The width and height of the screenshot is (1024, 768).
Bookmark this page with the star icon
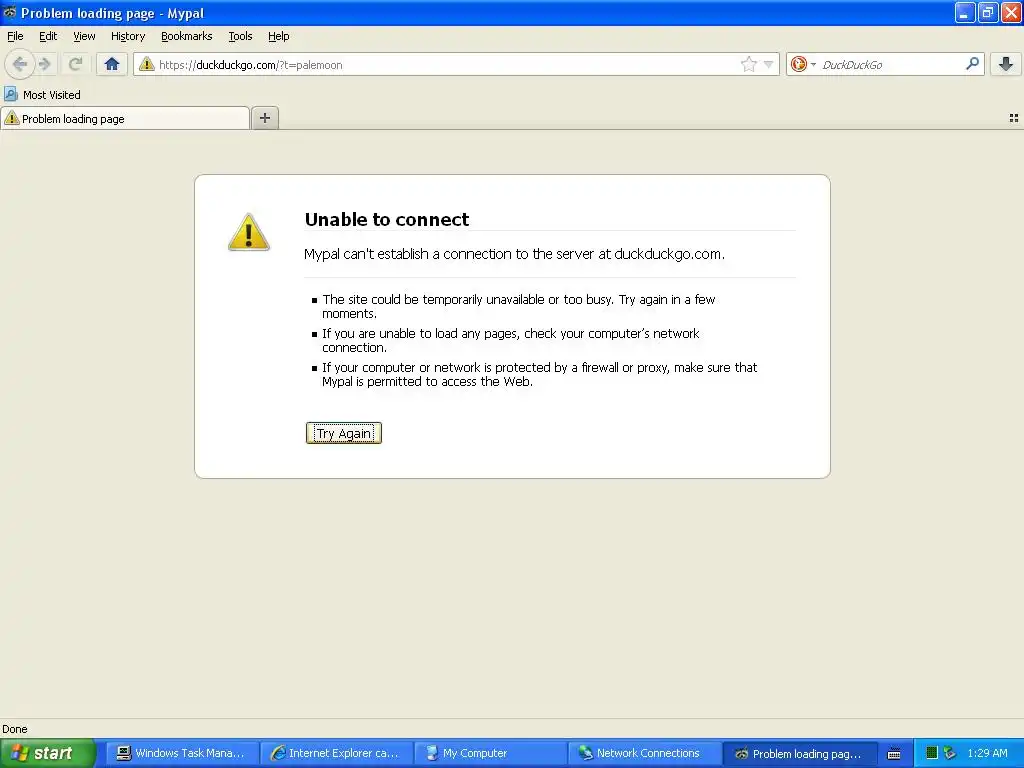click(x=748, y=64)
